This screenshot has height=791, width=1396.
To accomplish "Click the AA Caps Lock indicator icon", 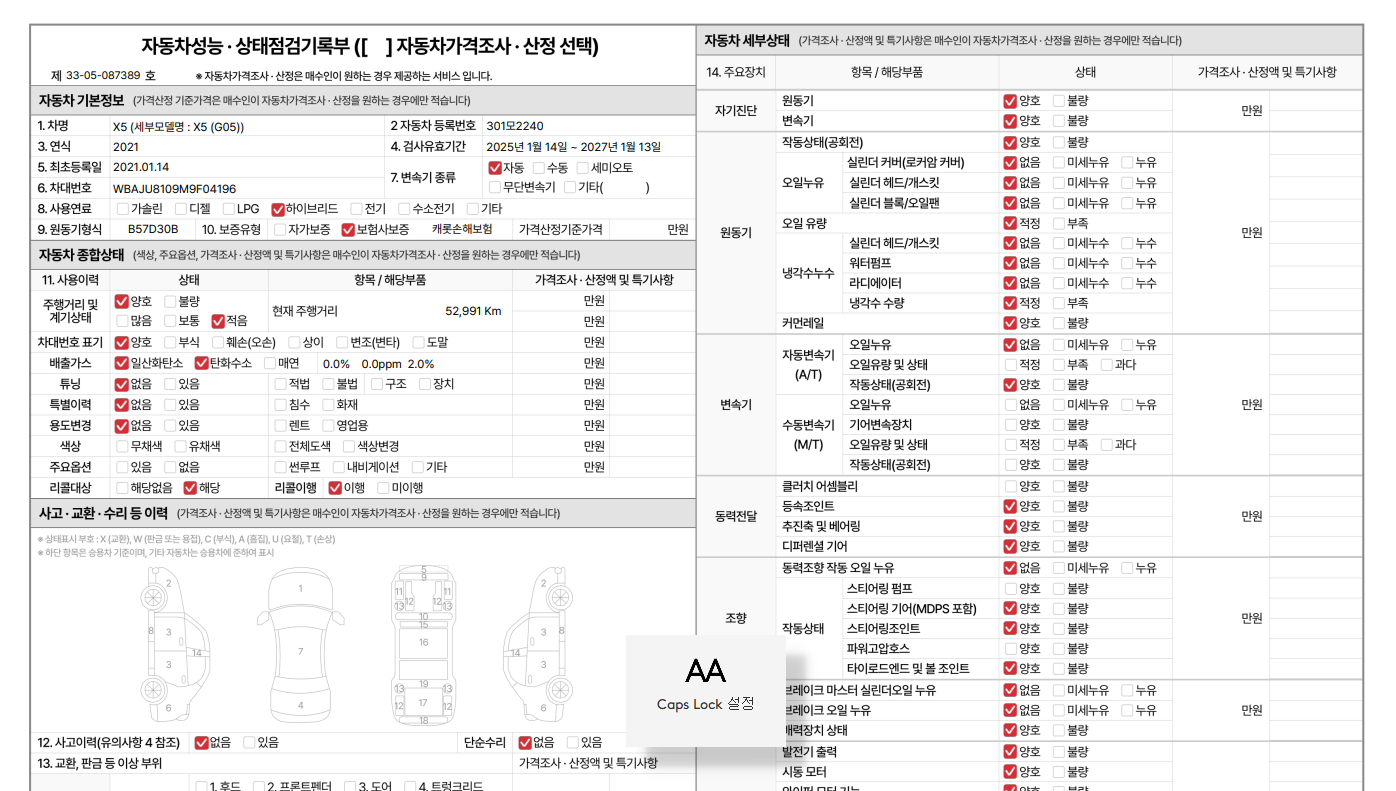I will click(705, 670).
